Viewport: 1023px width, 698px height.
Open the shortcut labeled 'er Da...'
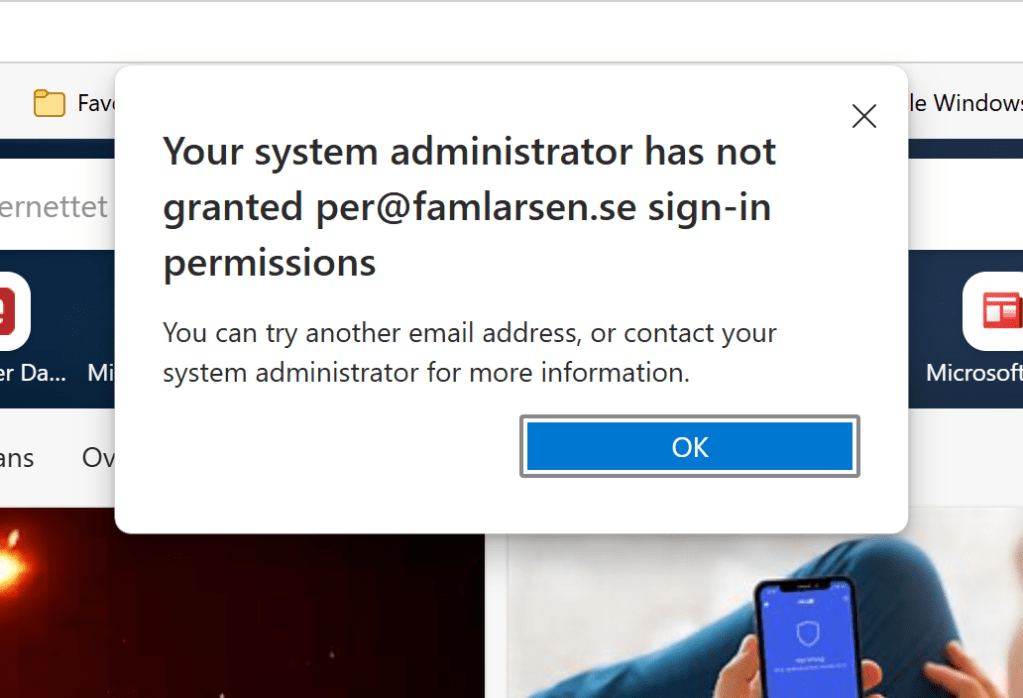(33, 373)
